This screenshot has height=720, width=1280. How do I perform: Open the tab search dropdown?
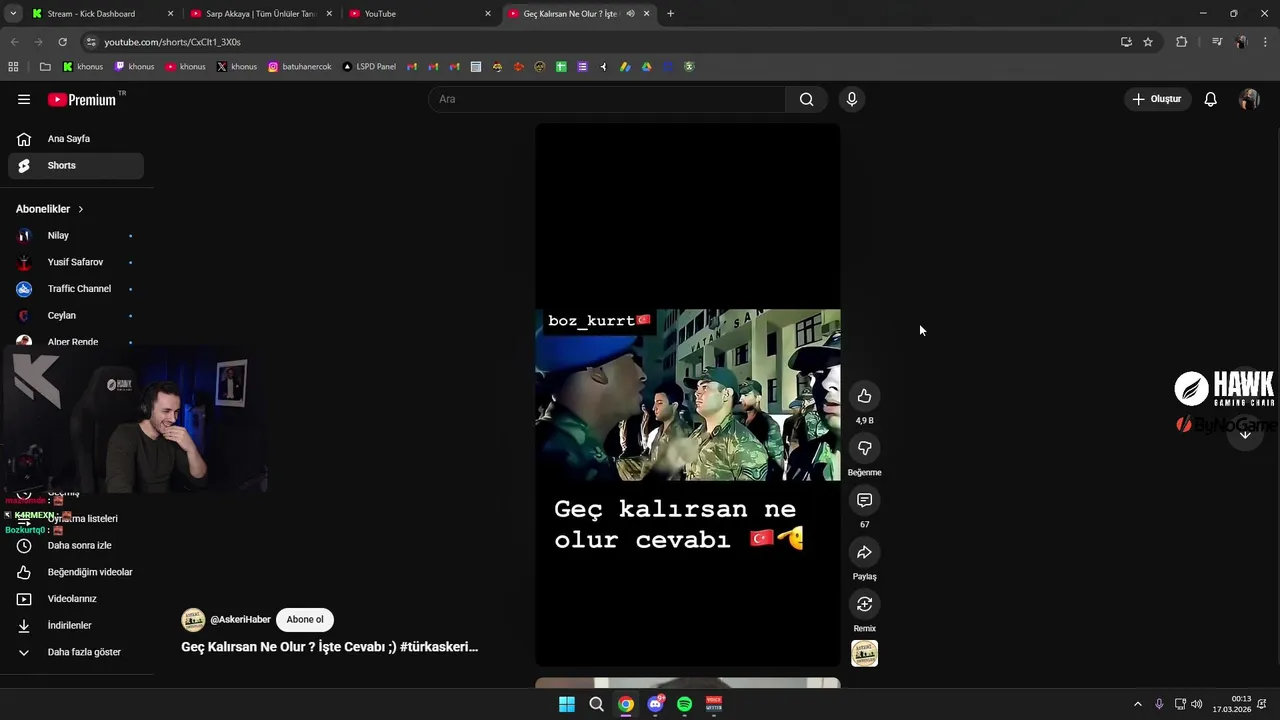click(13, 14)
